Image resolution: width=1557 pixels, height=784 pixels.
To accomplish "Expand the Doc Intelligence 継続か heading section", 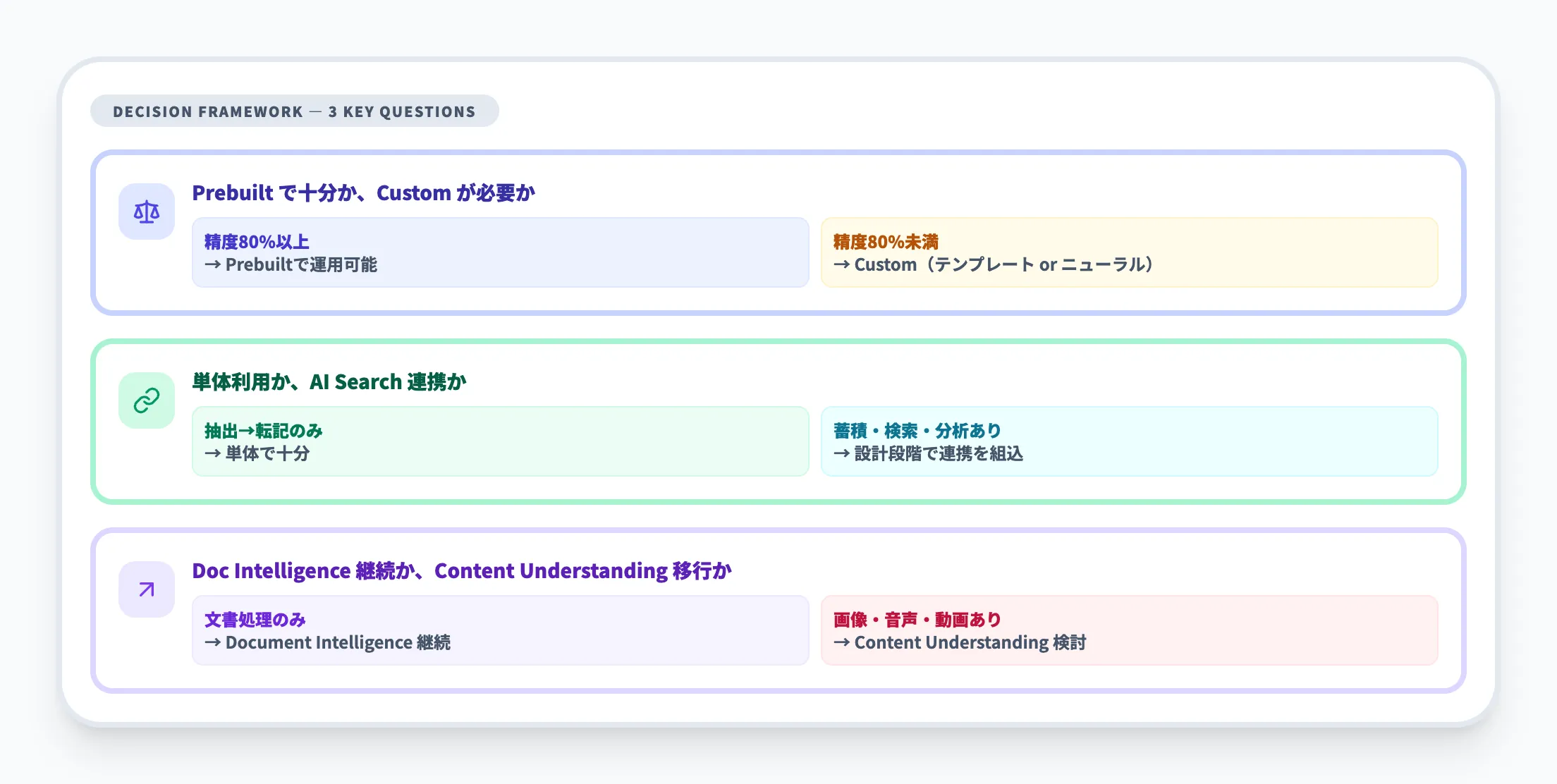I will pyautogui.click(x=462, y=571).
